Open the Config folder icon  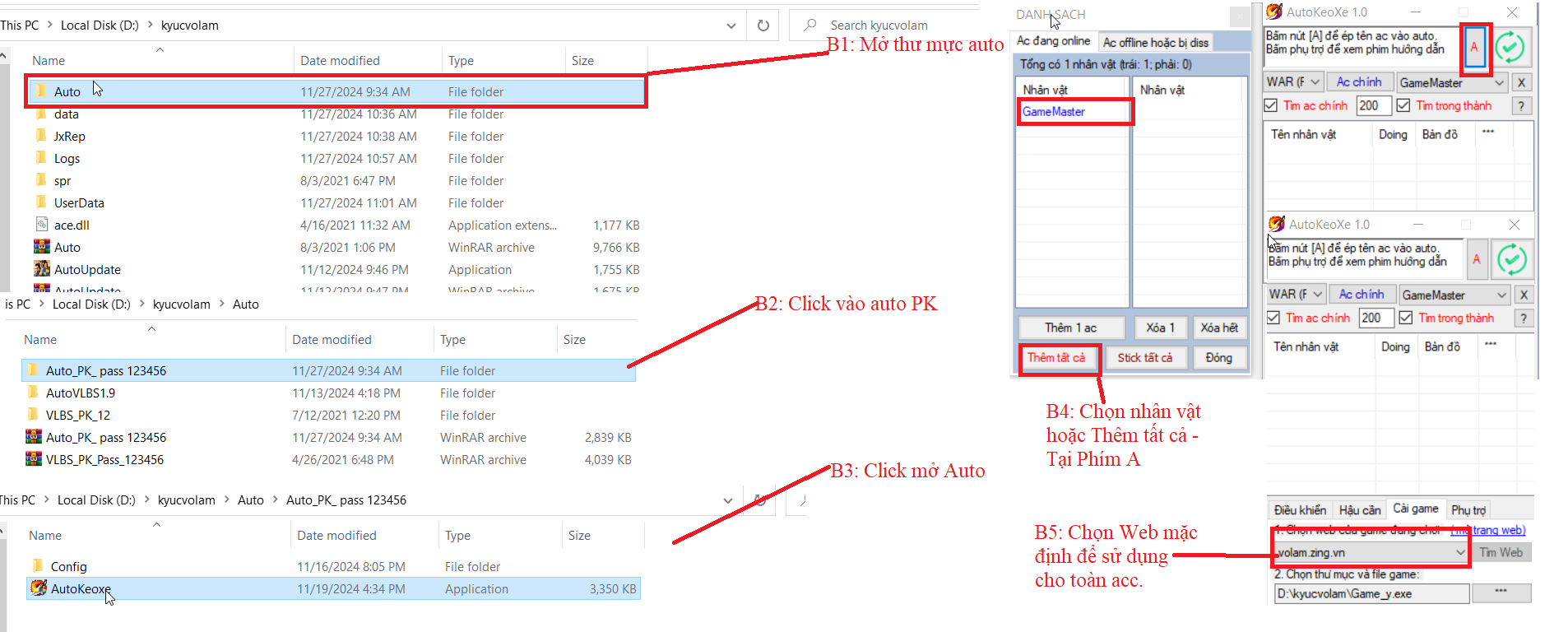pos(38,566)
